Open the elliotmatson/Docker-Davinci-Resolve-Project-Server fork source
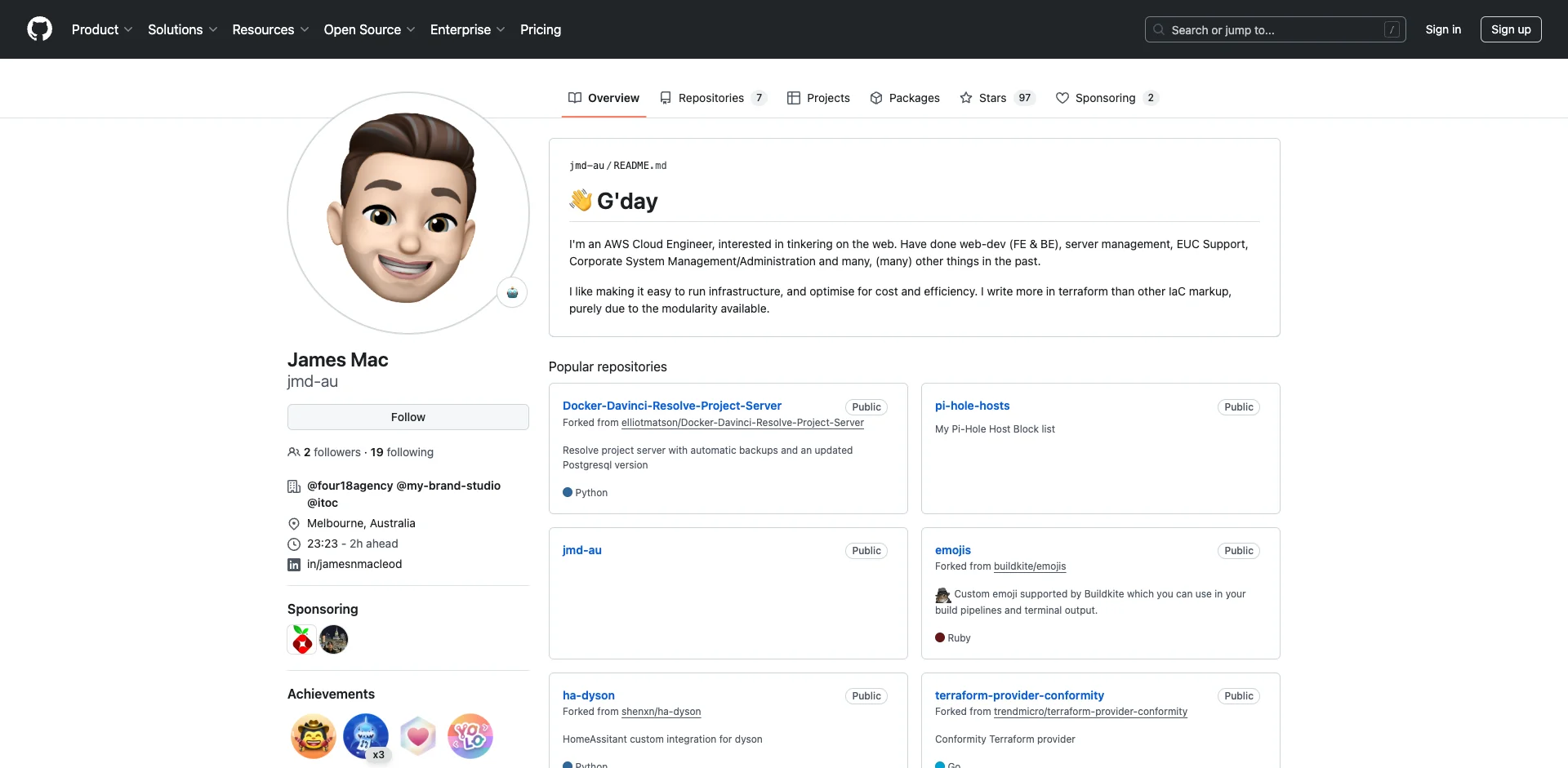This screenshot has width=1568, height=768. click(x=742, y=423)
